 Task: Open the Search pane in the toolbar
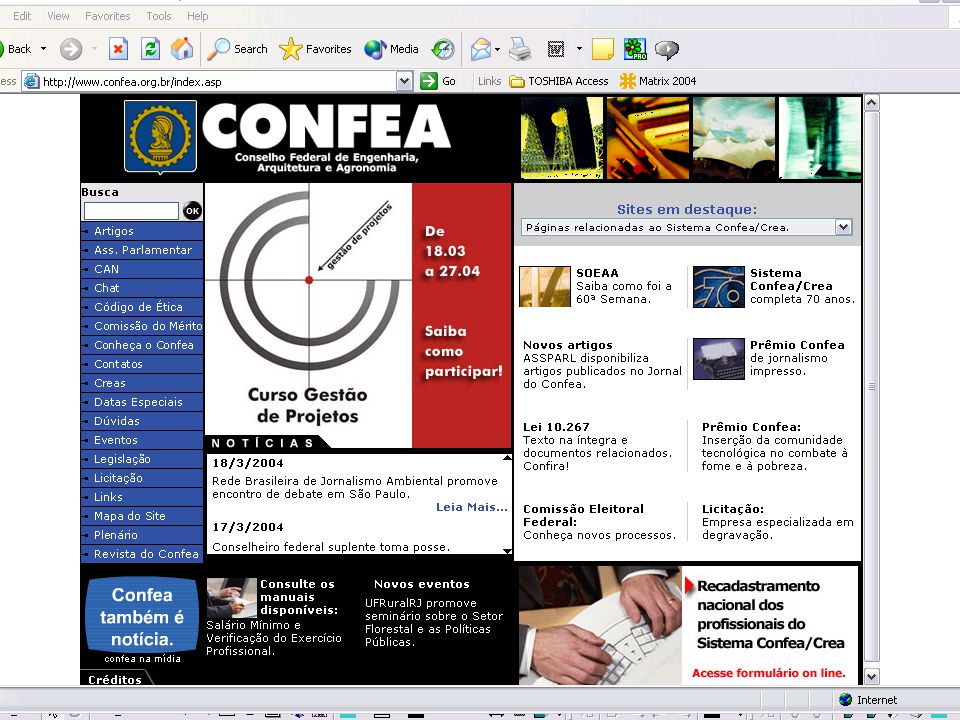click(238, 49)
